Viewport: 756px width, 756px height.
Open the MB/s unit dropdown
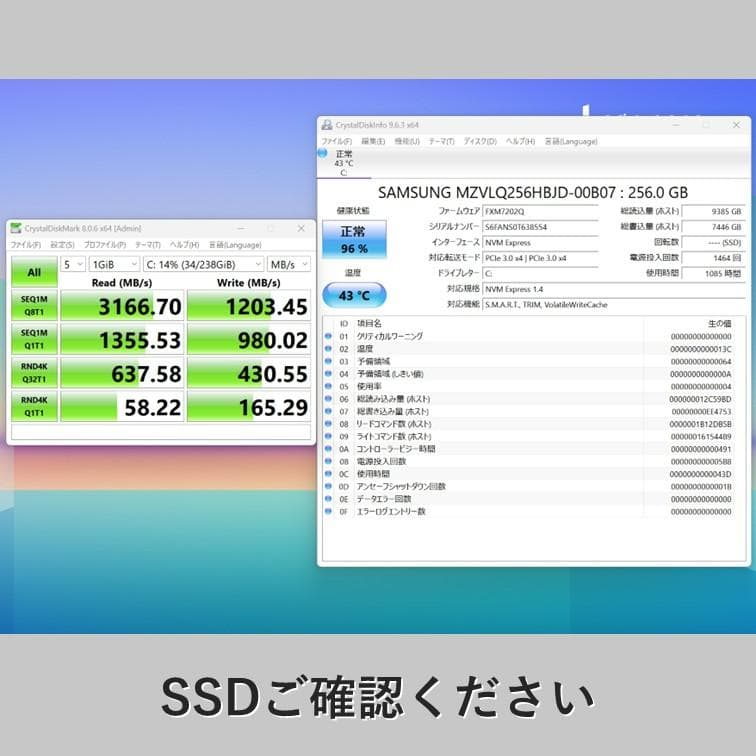pos(288,264)
